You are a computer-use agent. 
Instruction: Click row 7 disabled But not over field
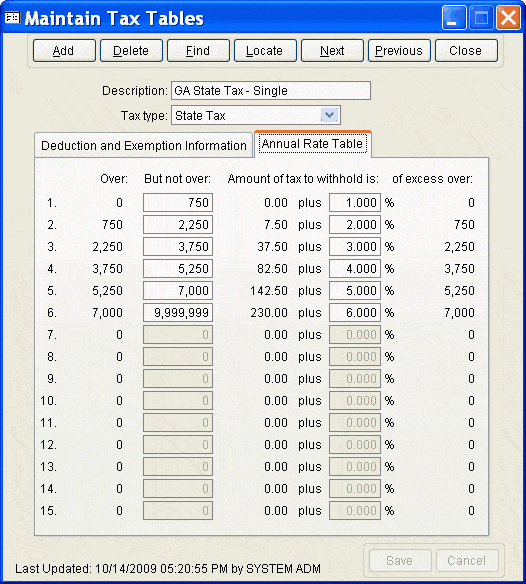point(178,334)
